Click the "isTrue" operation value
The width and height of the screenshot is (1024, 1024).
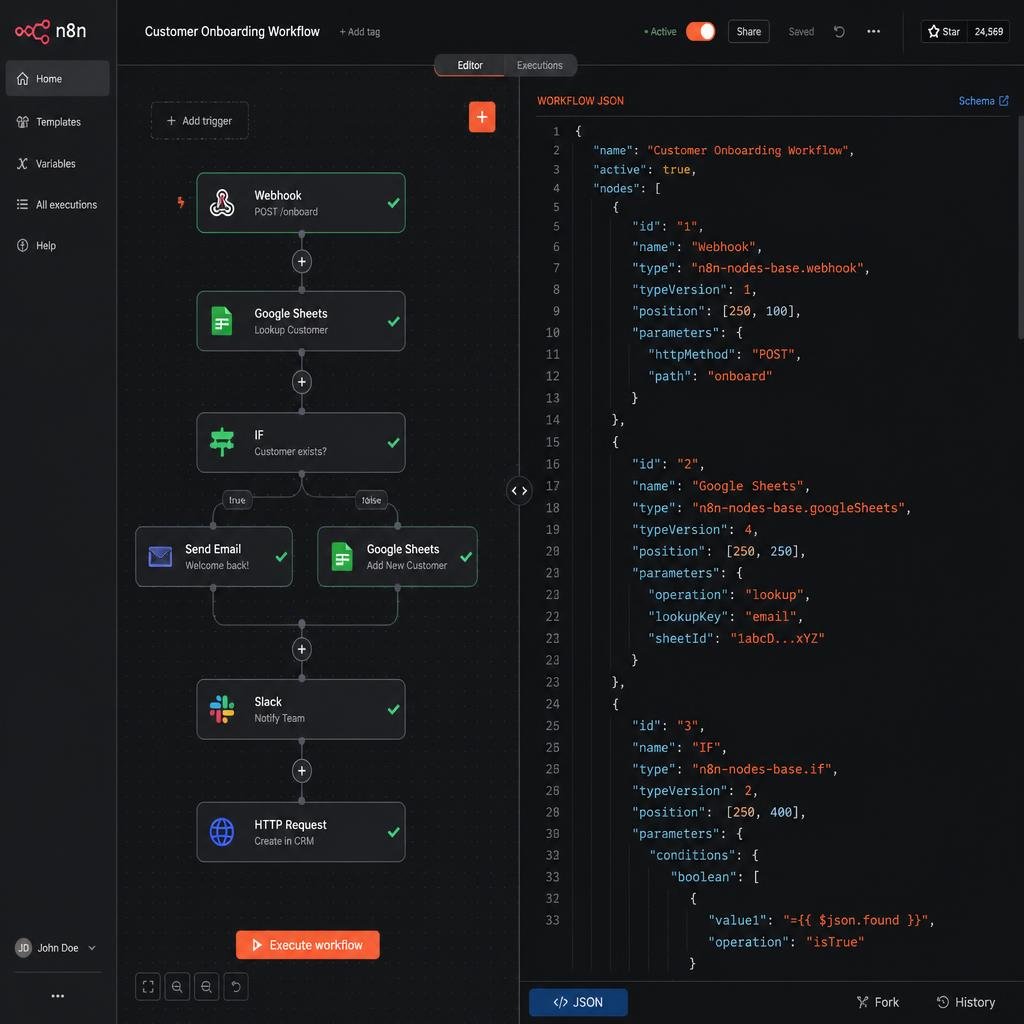point(835,942)
